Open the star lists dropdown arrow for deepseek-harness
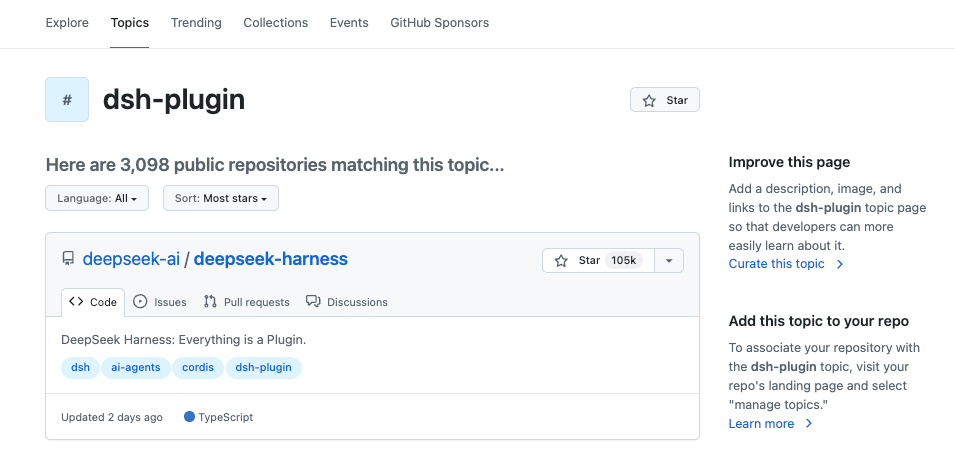This screenshot has width=955, height=458. coord(669,261)
